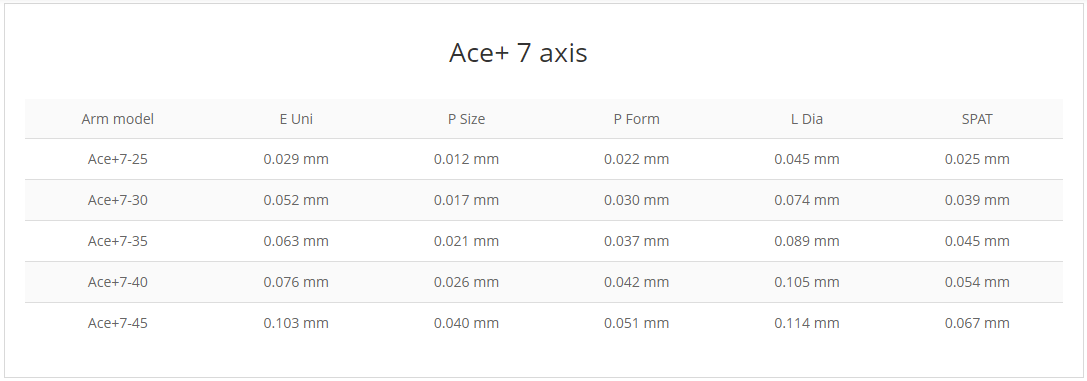The height and width of the screenshot is (381, 1087).
Task: Select the 0.017 mm P Size value
Action: (x=466, y=200)
